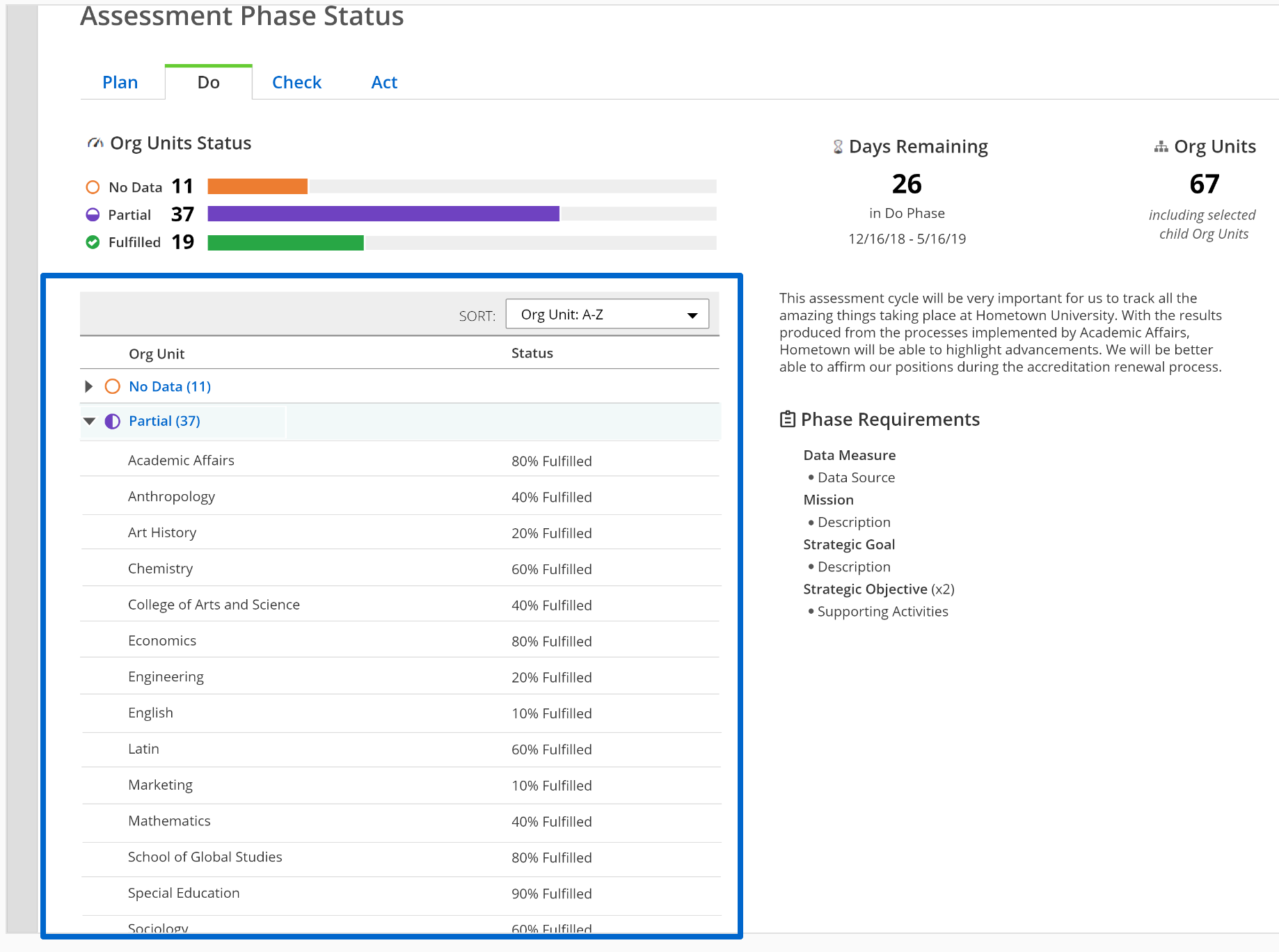Viewport: 1279px width, 952px height.
Task: Click the green Fulfilled checkmark icon
Action: (93, 242)
